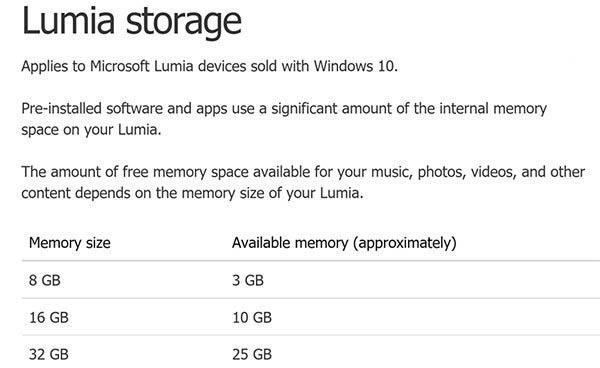
Task: Click the word 'photos' in the paragraph
Action: click(440, 173)
